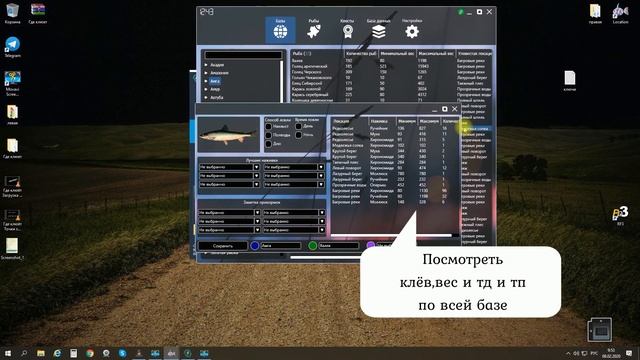This screenshot has width=640, height=360.
Task: Expand the Амазония tree node
Action: point(206,73)
